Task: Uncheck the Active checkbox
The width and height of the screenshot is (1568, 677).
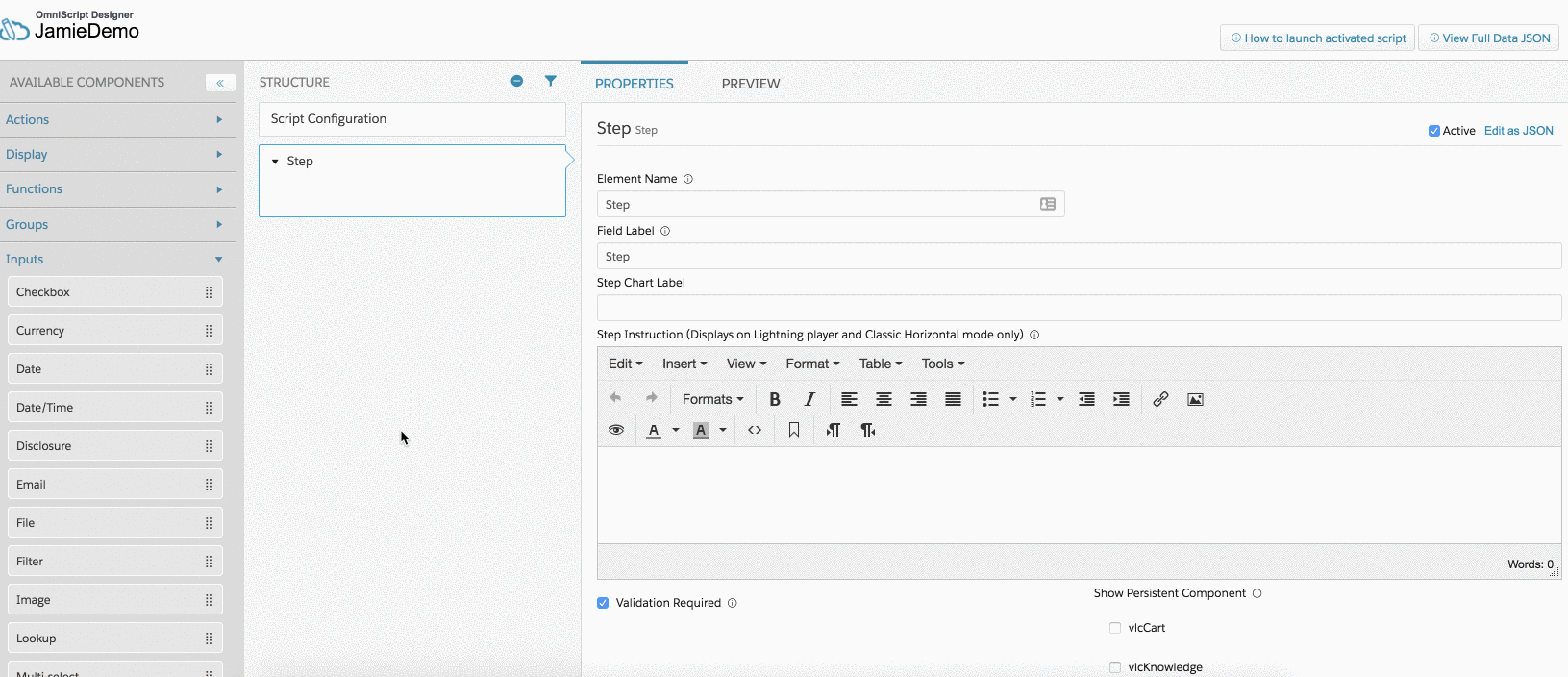Action: (x=1434, y=131)
